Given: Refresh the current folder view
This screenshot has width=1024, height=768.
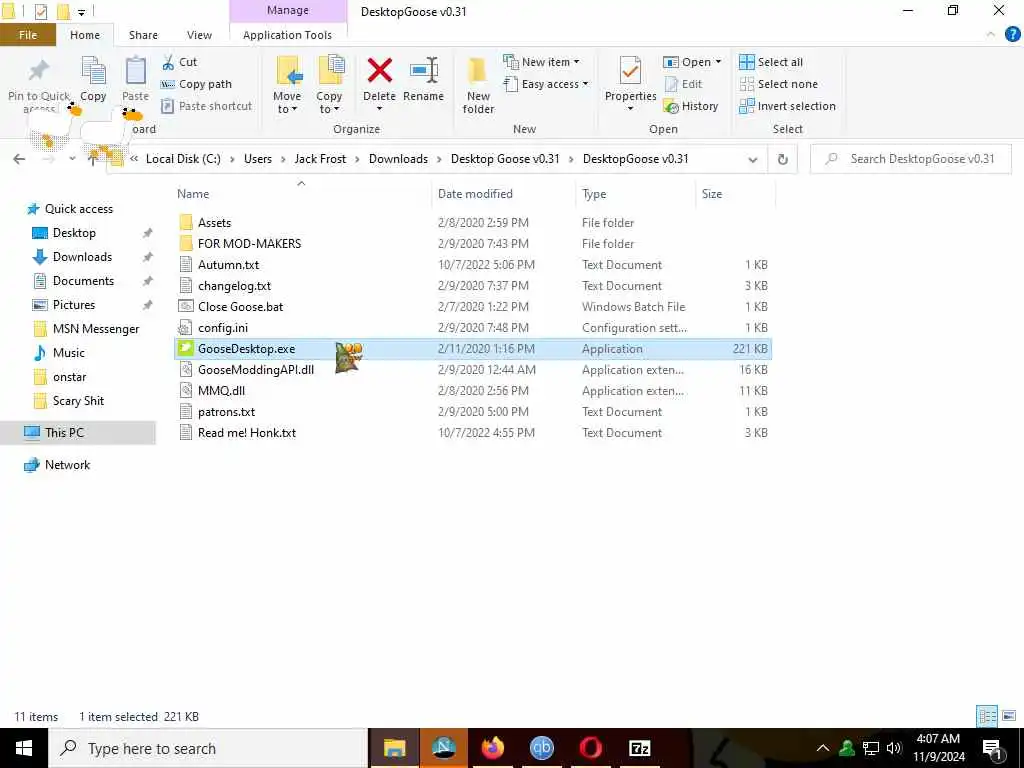Looking at the screenshot, I should 782,159.
